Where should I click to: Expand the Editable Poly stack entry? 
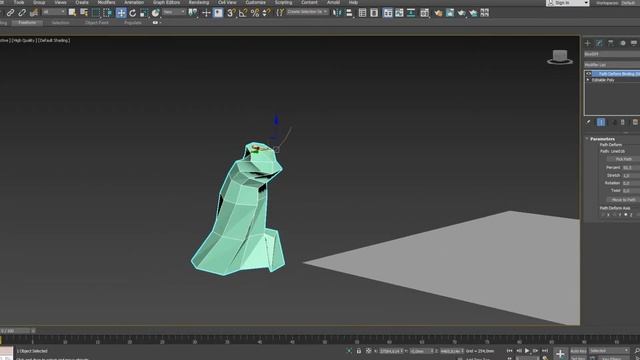[588, 80]
